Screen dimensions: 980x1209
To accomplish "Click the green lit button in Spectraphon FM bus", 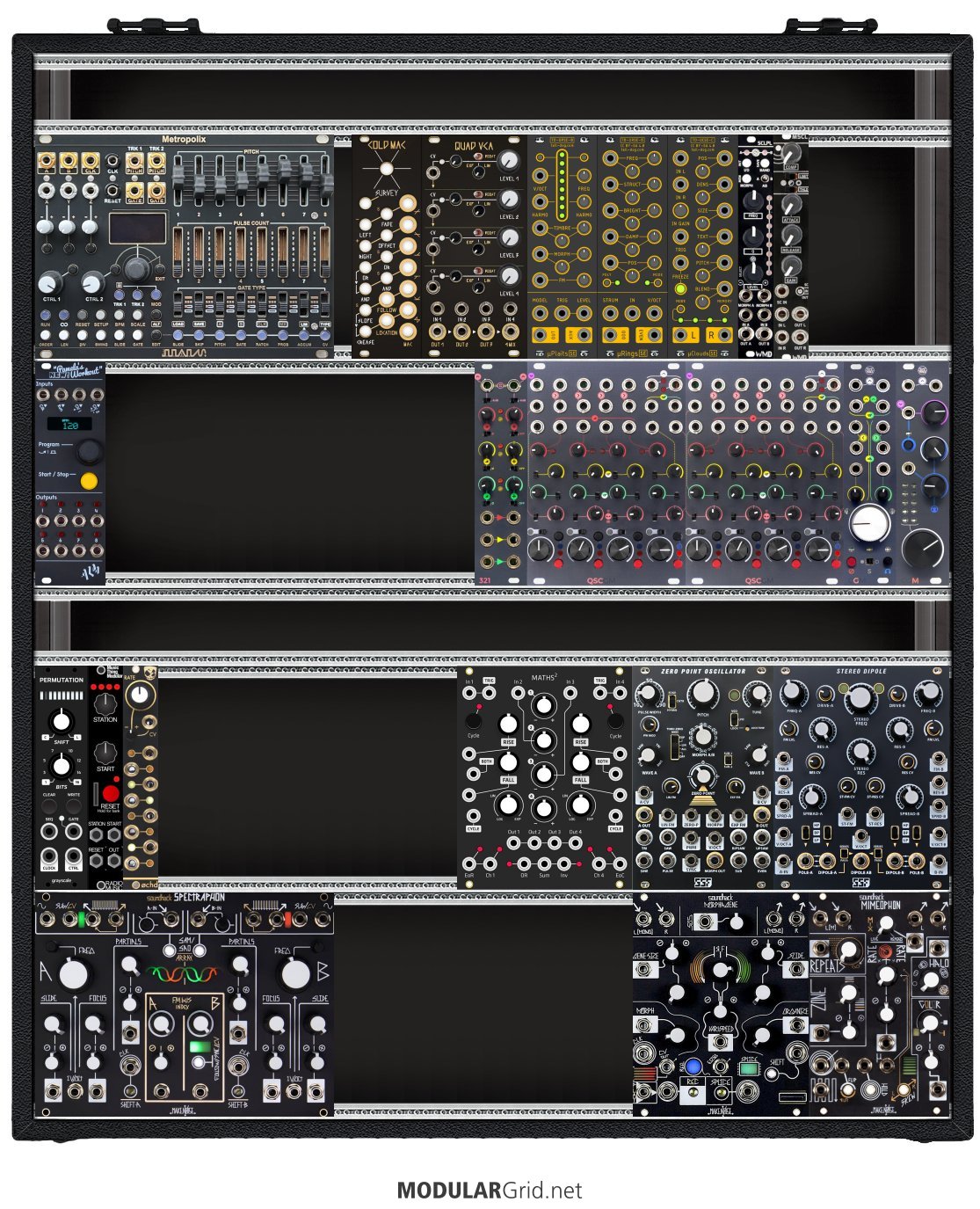I will [x=200, y=1046].
